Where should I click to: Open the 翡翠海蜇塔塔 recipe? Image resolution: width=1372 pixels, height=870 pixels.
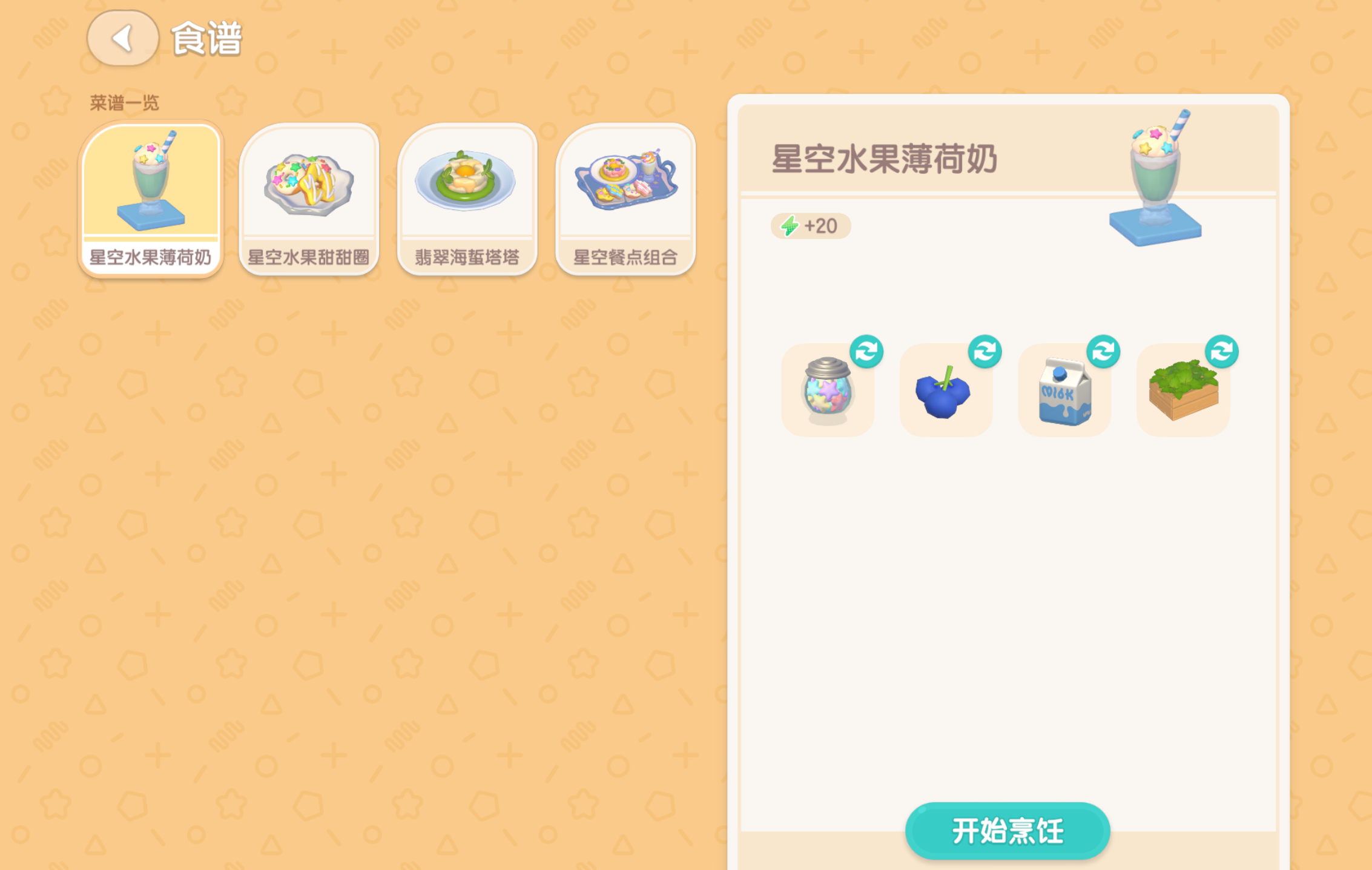point(467,199)
